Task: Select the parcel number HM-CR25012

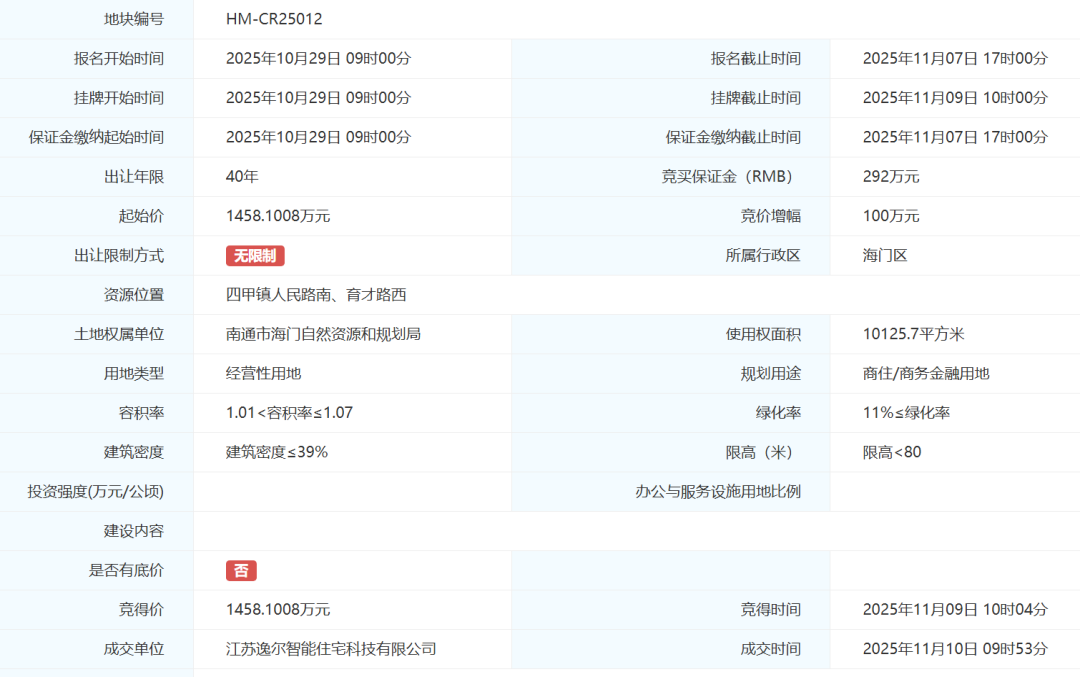Action: tap(274, 19)
